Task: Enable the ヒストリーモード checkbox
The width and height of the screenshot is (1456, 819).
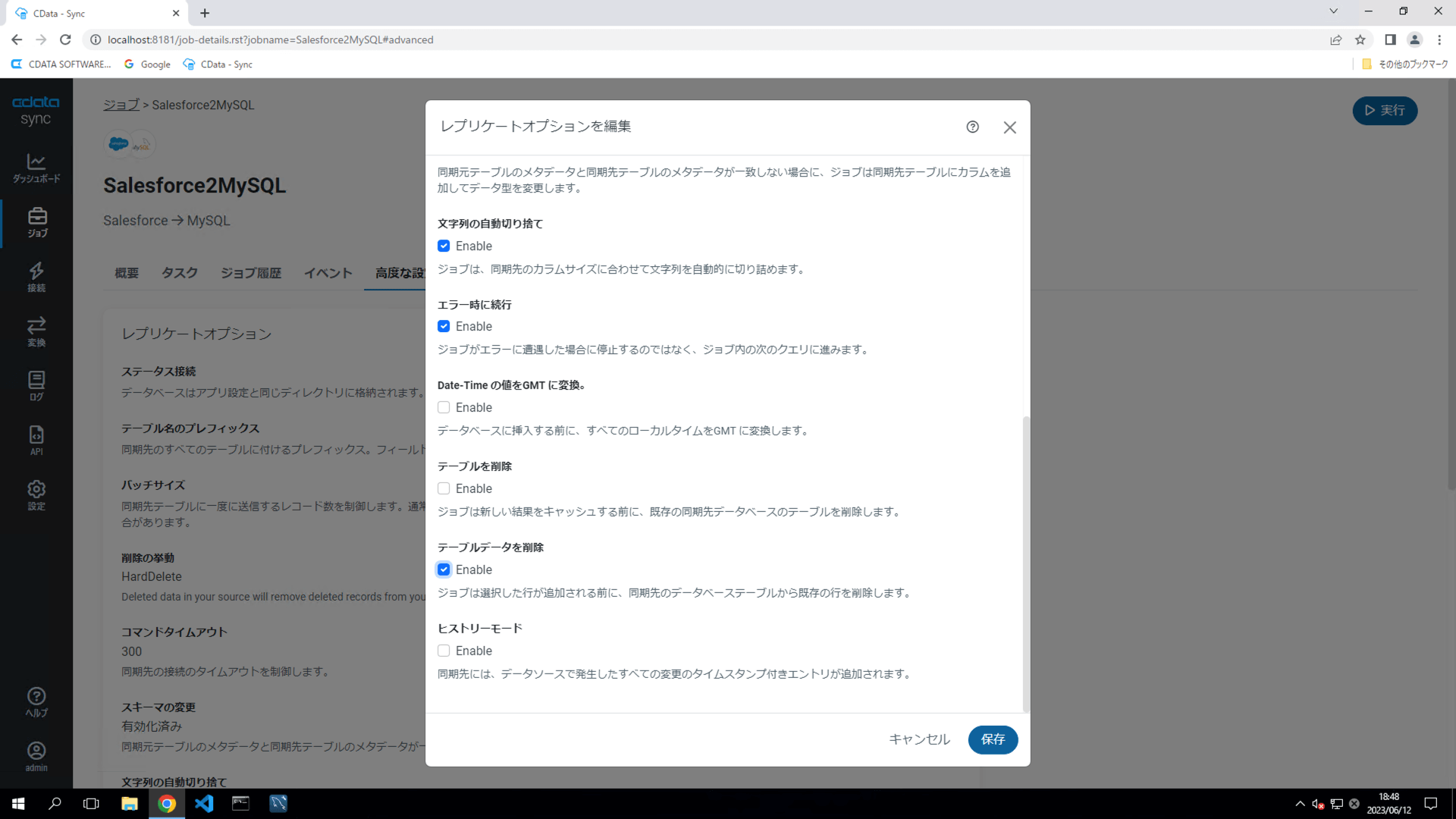Action: (x=444, y=651)
